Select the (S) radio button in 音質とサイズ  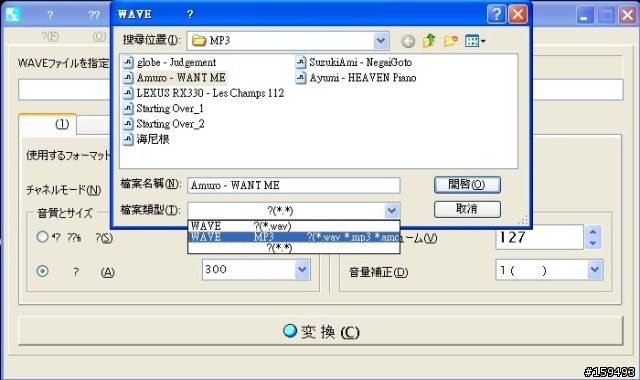tap(42, 237)
